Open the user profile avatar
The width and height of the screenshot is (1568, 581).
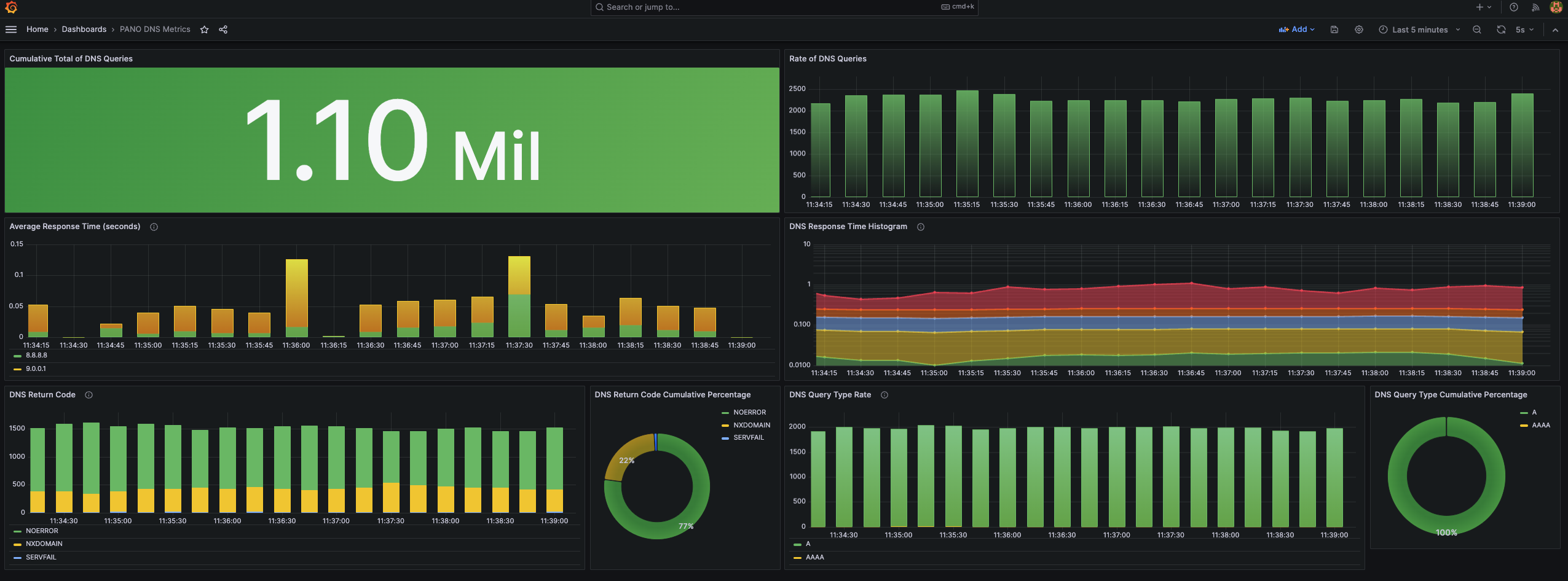click(1556, 7)
